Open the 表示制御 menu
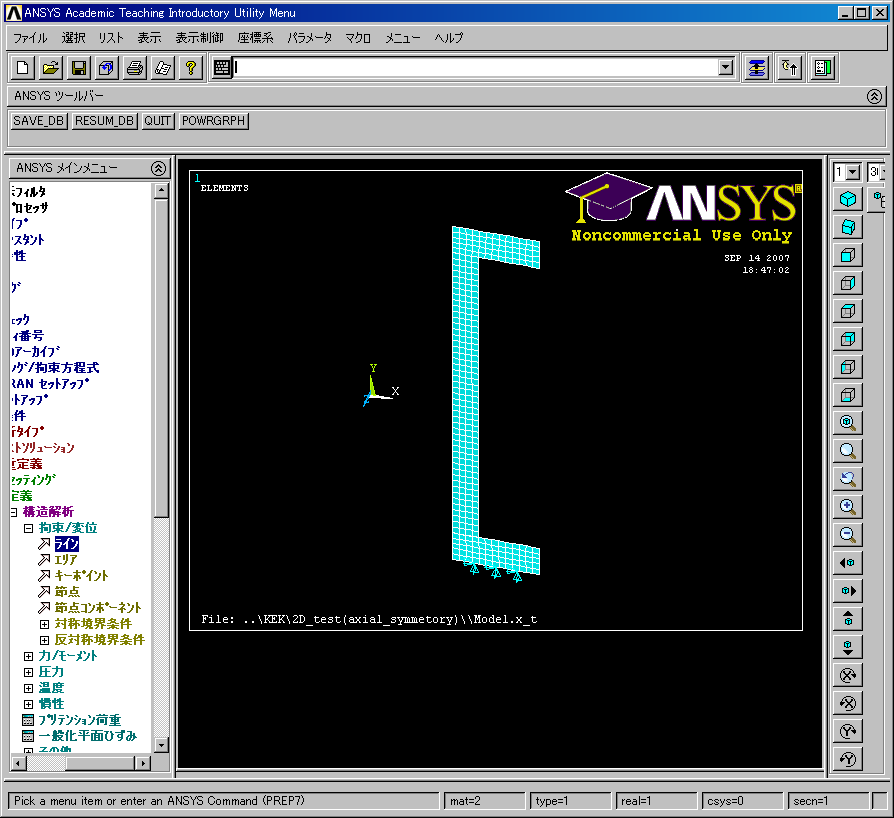 (199, 38)
